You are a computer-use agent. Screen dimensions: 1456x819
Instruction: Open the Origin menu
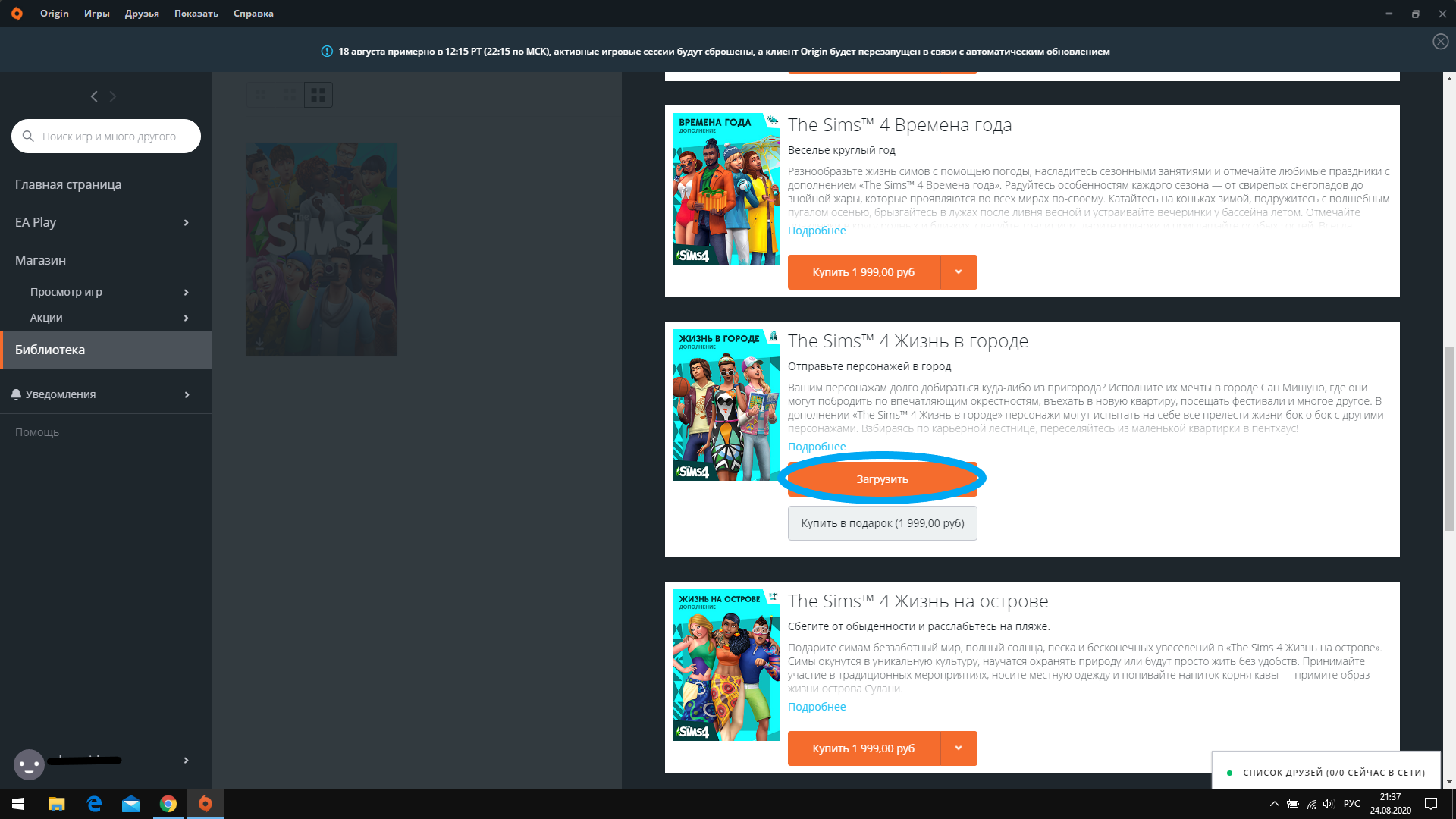[x=55, y=14]
